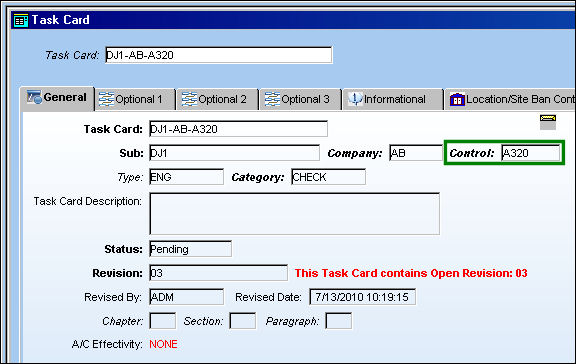576x364 pixels.
Task: Click the Sub field containing DJ1
Action: coord(234,153)
